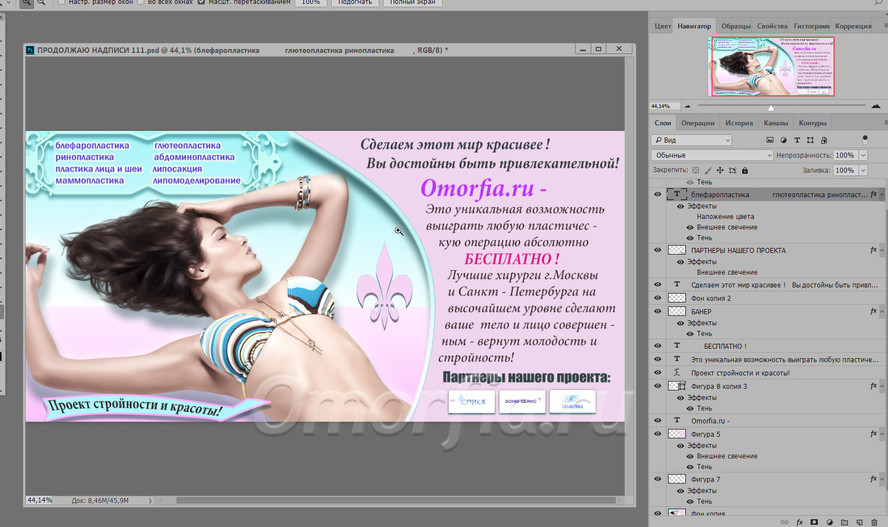The width and height of the screenshot is (888, 527).
Task: Click fx badge on Фигура 5 layer
Action: click(x=873, y=434)
